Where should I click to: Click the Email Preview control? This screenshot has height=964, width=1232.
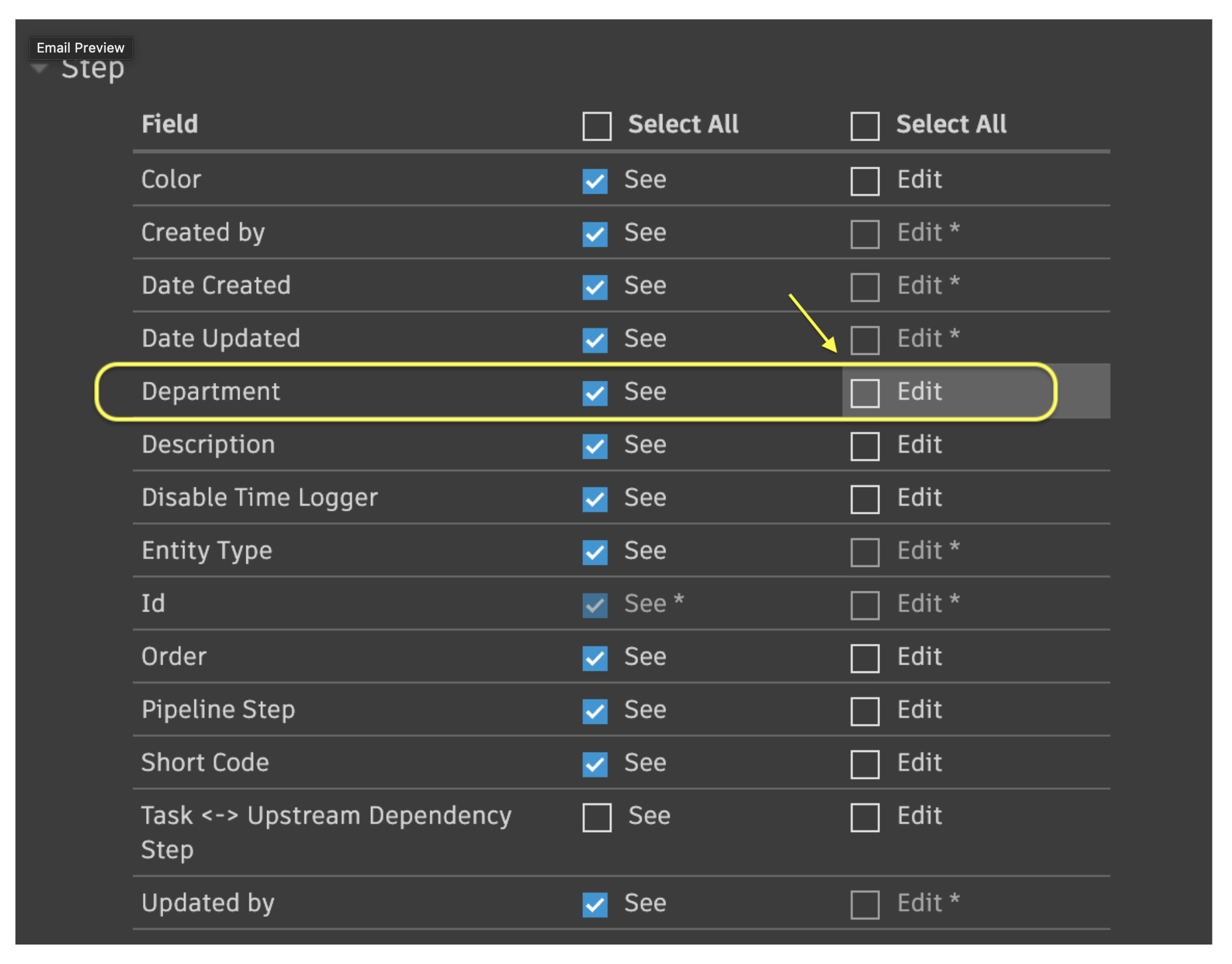(80, 48)
